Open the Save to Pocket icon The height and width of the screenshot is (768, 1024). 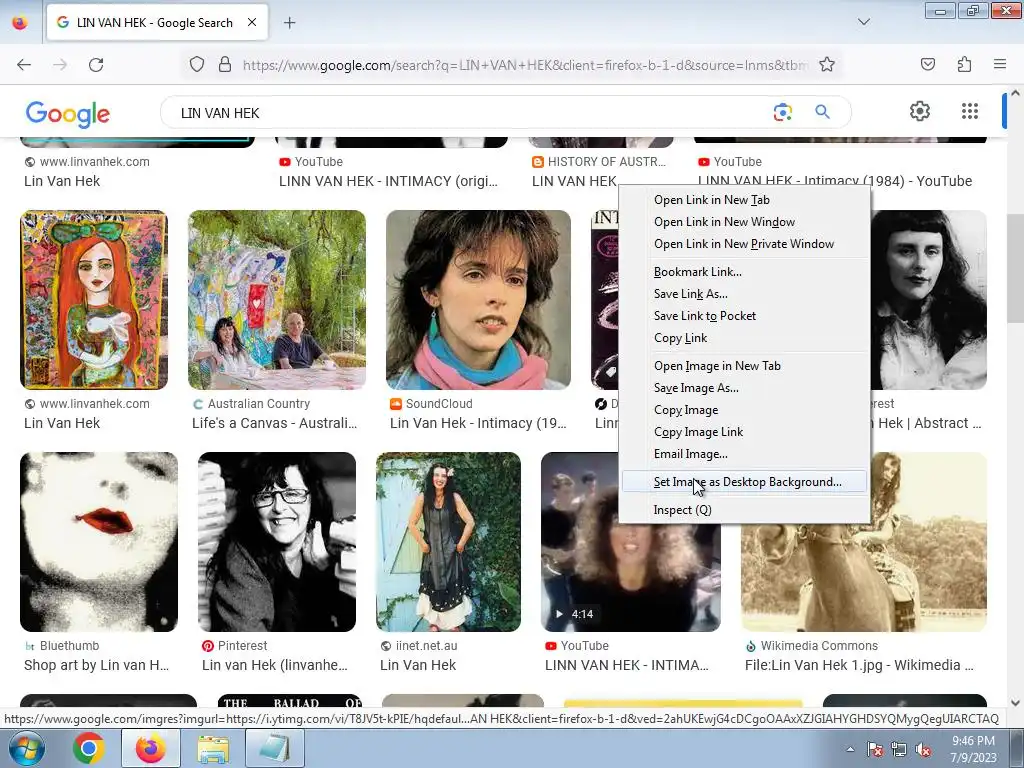pos(927,64)
